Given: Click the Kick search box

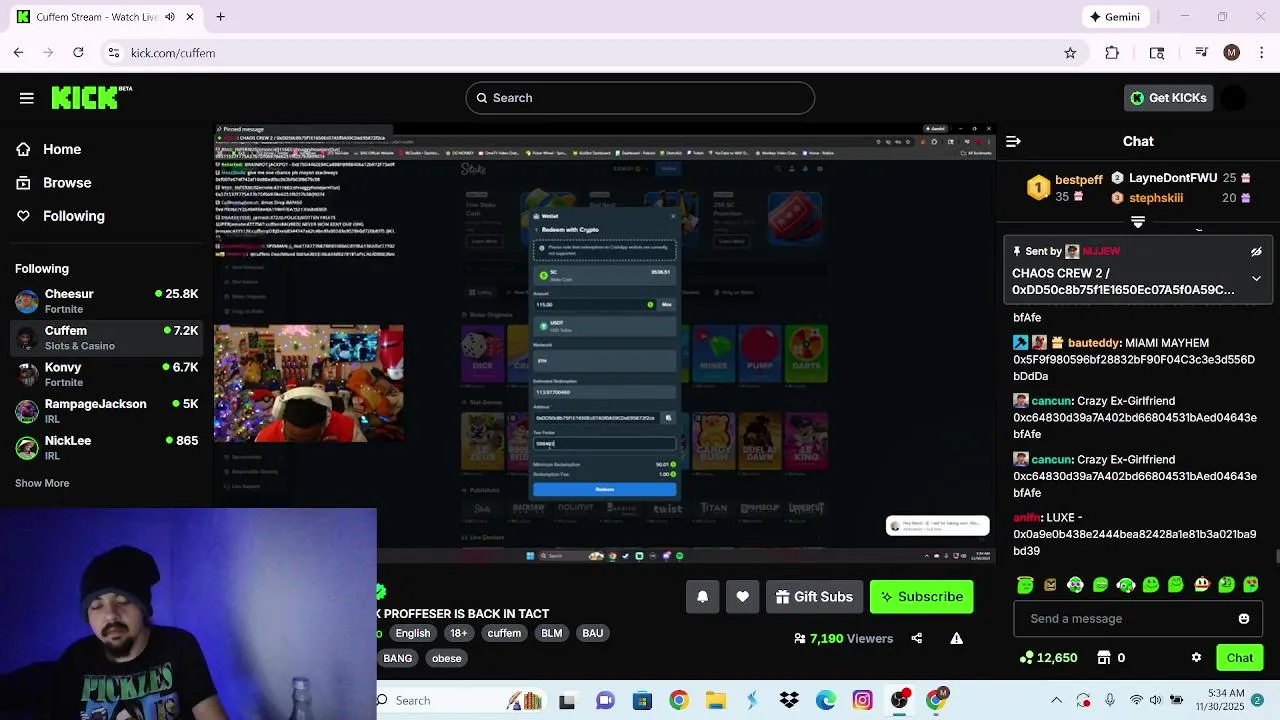Looking at the screenshot, I should 640,98.
